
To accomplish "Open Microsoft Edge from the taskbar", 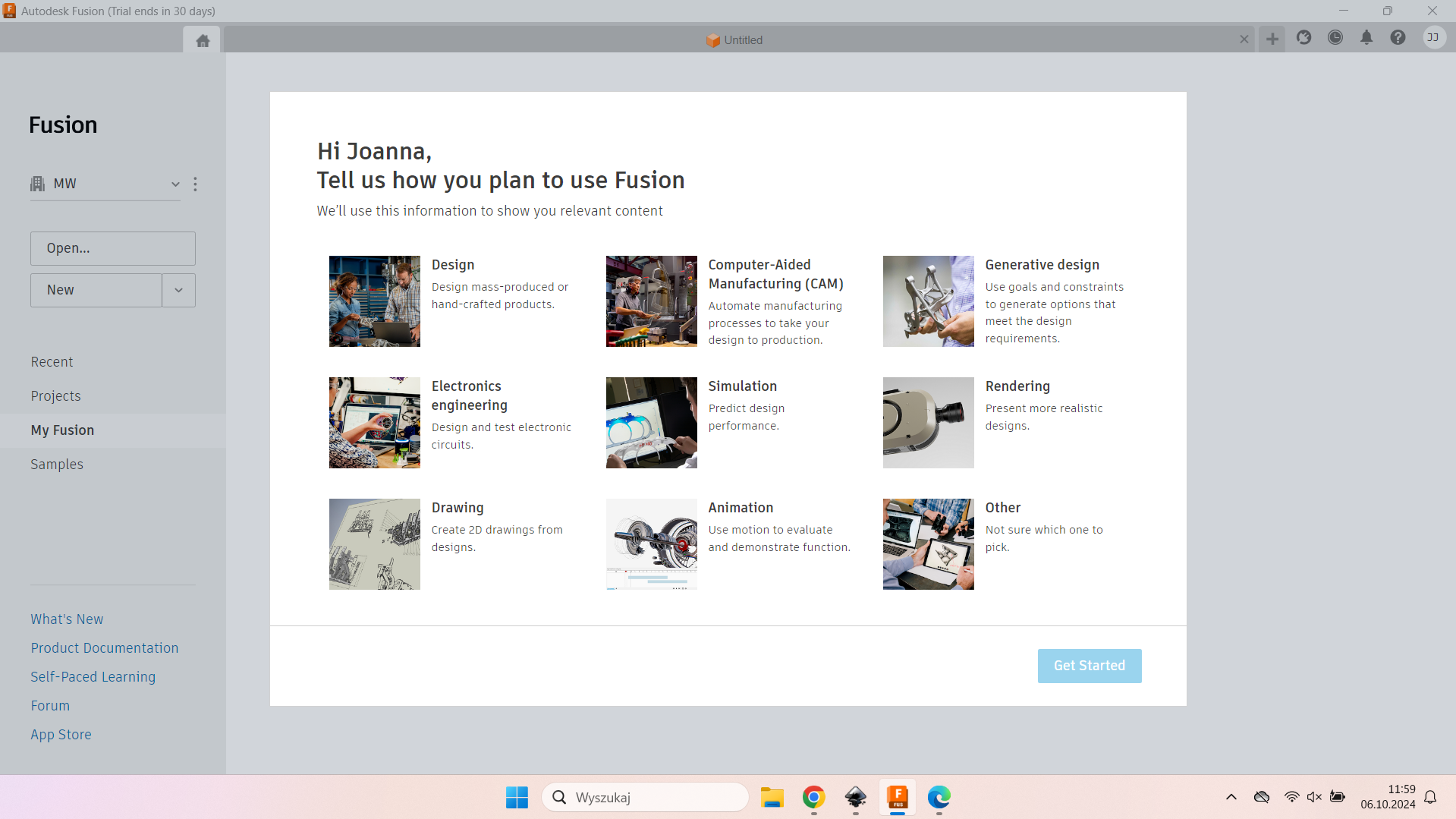I will tap(939, 797).
